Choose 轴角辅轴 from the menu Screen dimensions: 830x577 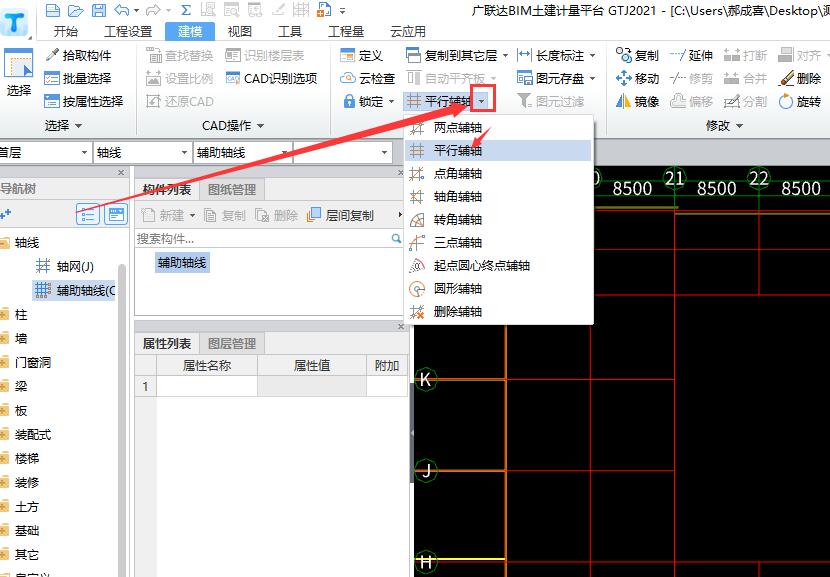pyautogui.click(x=498, y=197)
